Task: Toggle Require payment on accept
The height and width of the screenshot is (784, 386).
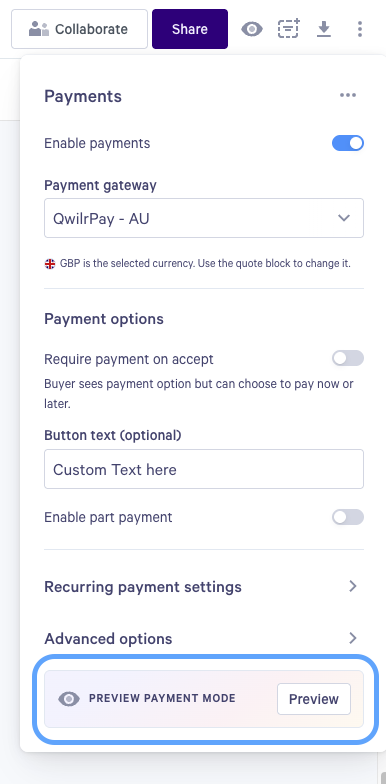Action: 348,358
